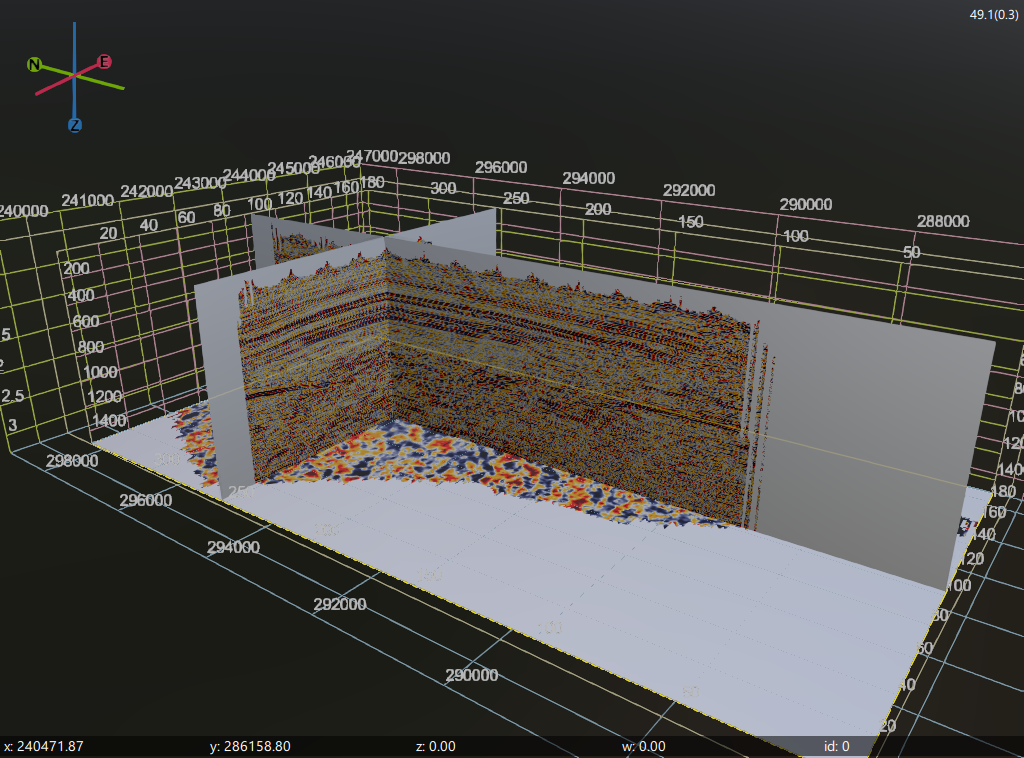The image size is (1024, 758).
Task: Click the 292000 axis label on bottom grid
Action: point(339,605)
